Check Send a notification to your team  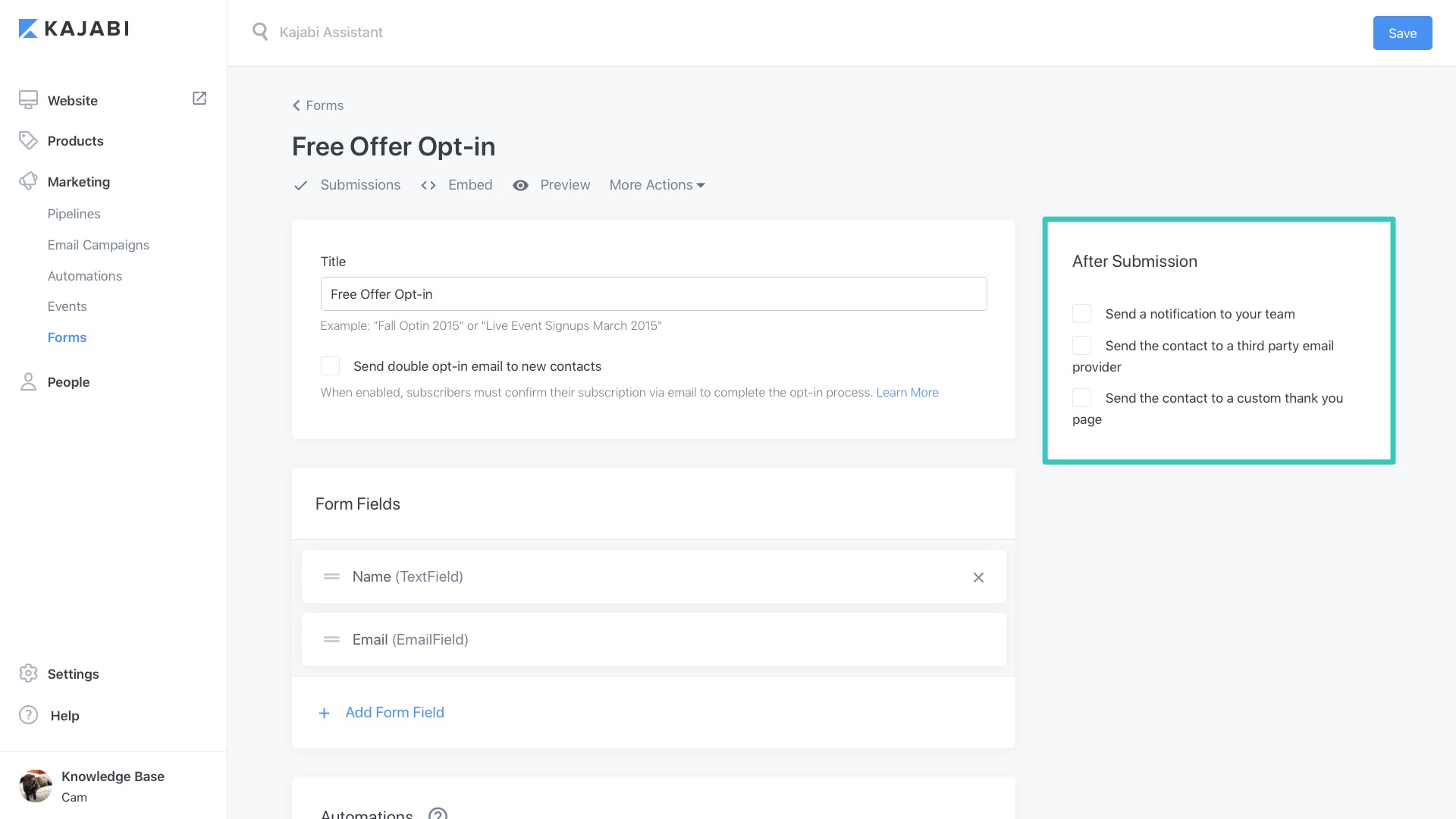pos(1081,314)
